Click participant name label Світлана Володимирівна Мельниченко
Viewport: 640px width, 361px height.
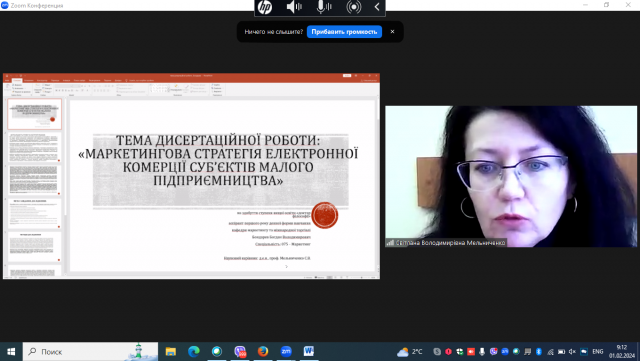point(451,243)
